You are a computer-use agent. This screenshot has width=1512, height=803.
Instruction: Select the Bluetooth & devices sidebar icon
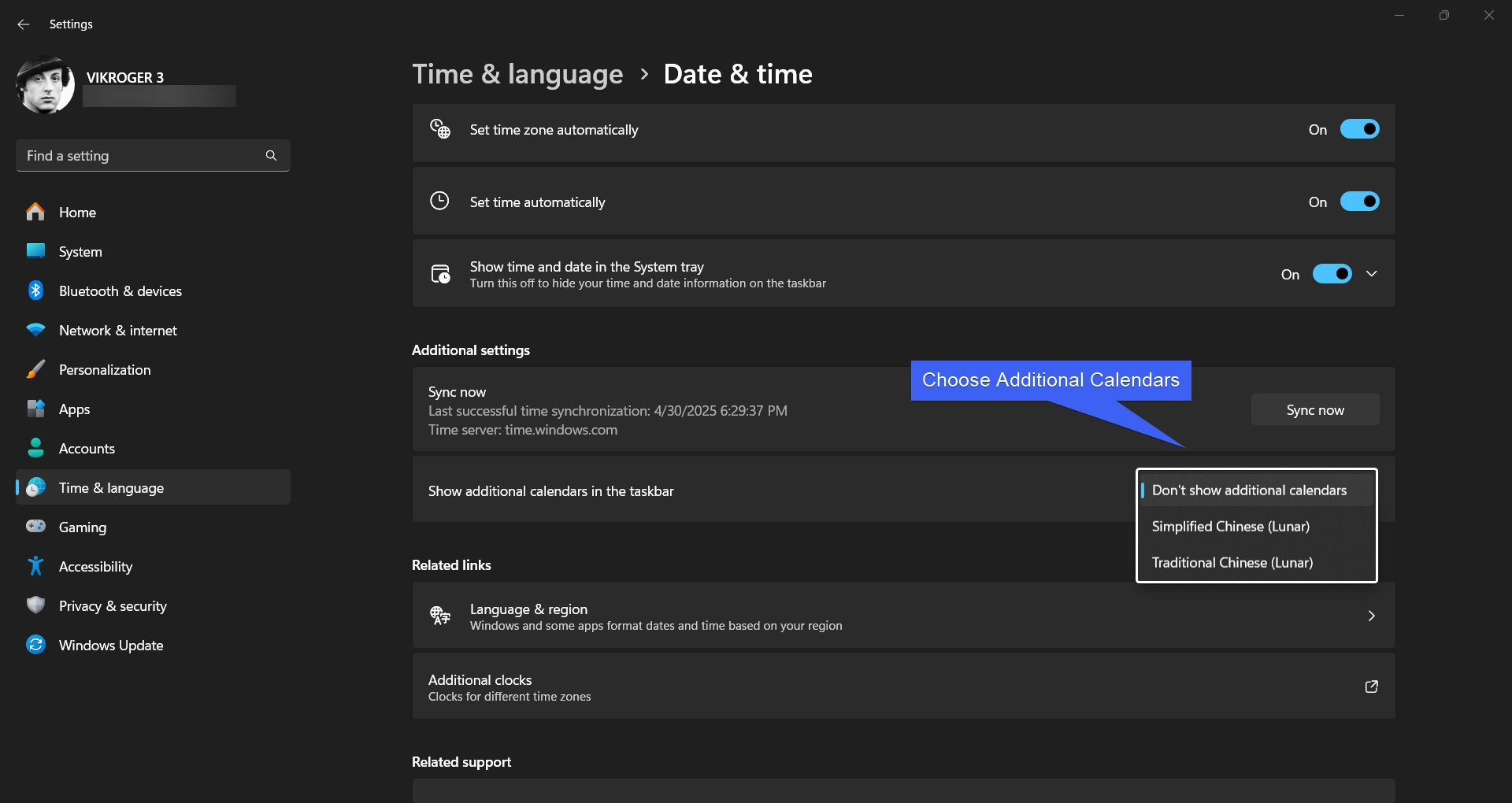(x=35, y=290)
